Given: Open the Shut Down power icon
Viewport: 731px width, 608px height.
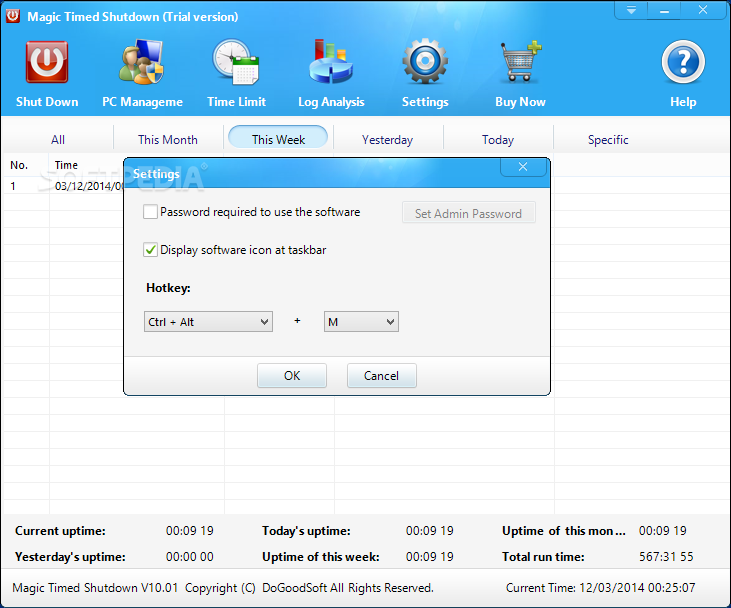Looking at the screenshot, I should 47,62.
